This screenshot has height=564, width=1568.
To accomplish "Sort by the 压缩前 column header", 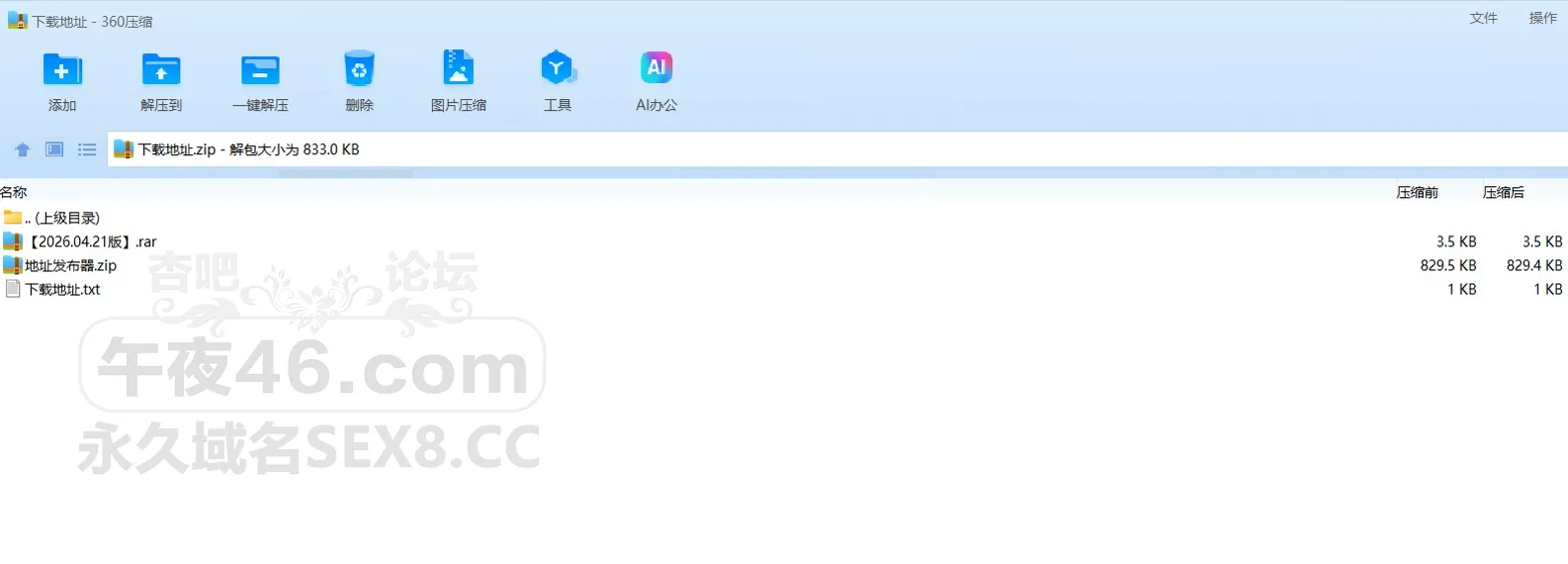I will [x=1417, y=192].
